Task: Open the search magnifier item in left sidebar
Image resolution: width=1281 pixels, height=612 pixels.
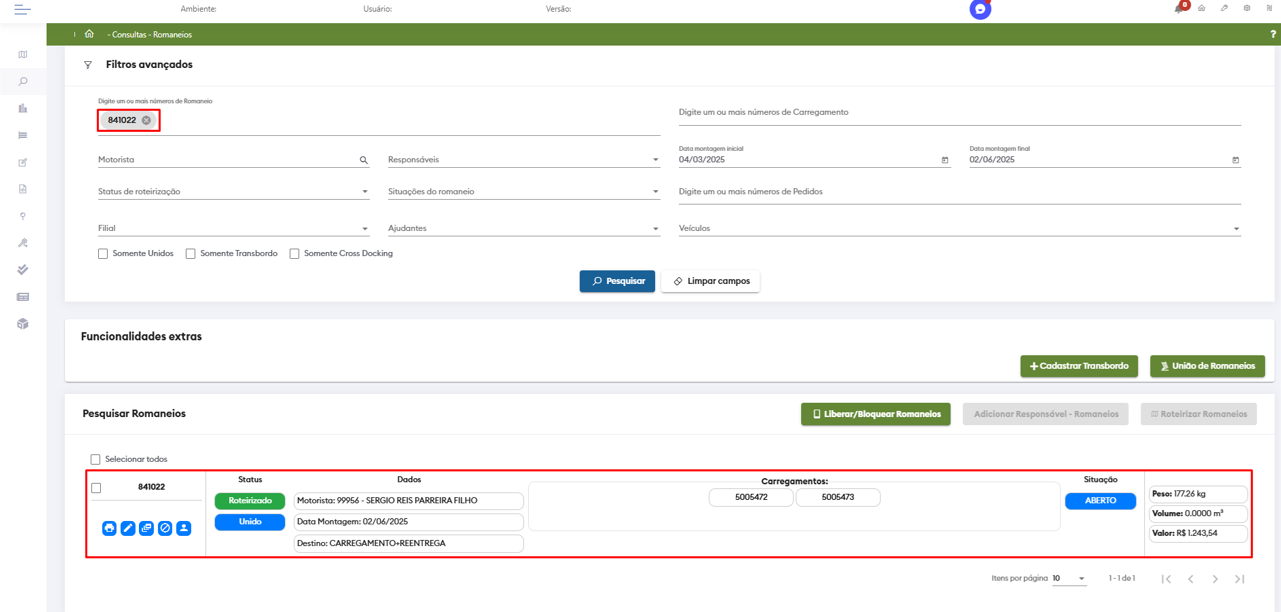Action: click(x=23, y=82)
